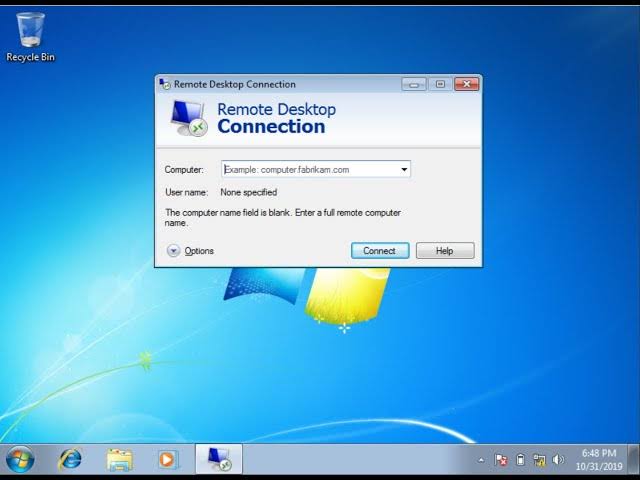Click the network status tray icon

(x=540, y=460)
